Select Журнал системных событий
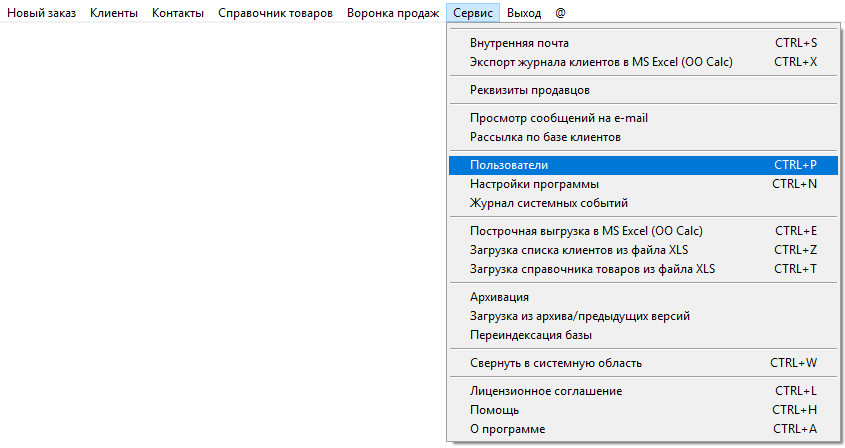This screenshot has width=845, height=448. coord(547,203)
